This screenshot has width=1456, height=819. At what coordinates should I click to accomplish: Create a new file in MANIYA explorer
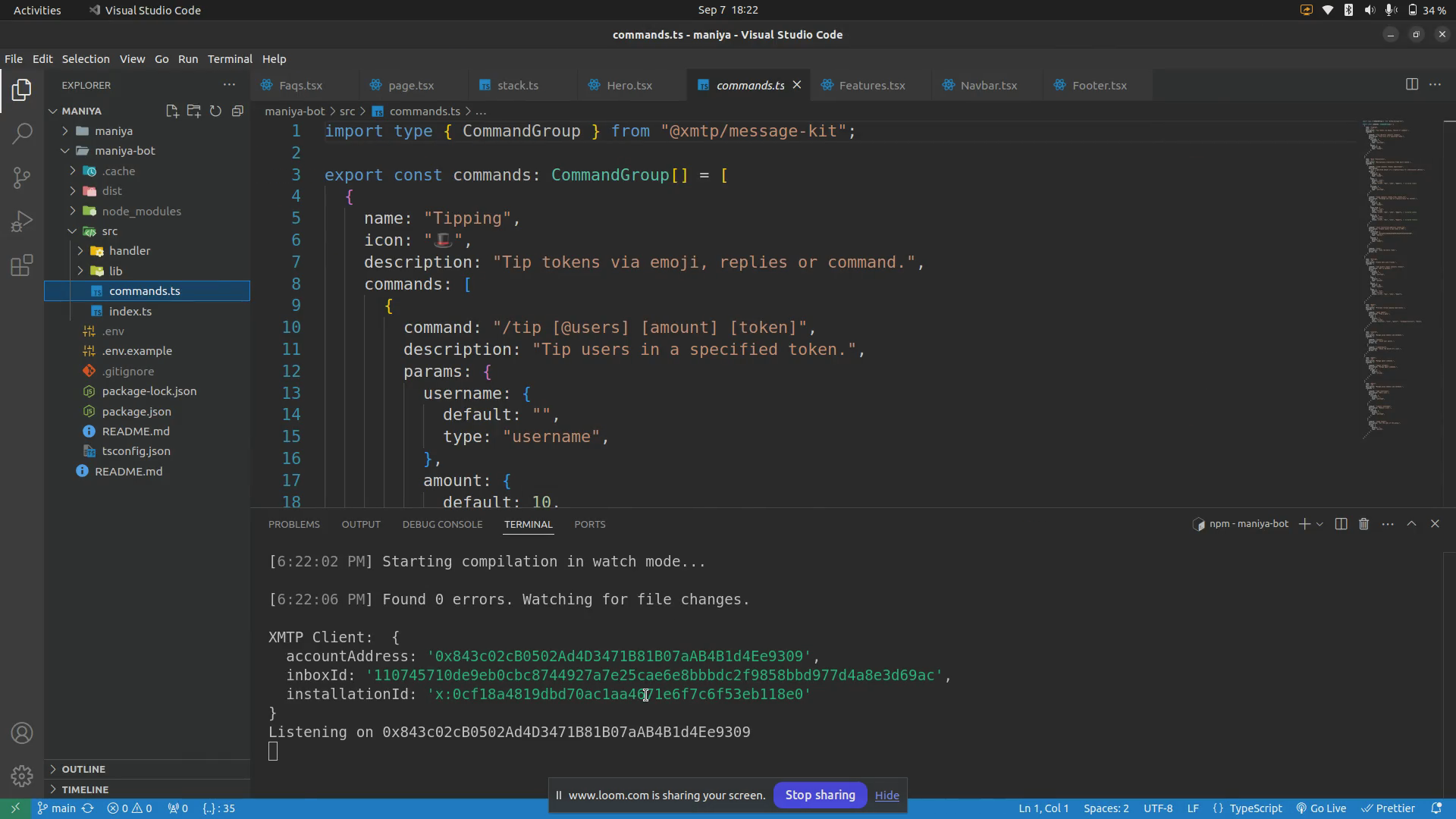click(x=172, y=111)
